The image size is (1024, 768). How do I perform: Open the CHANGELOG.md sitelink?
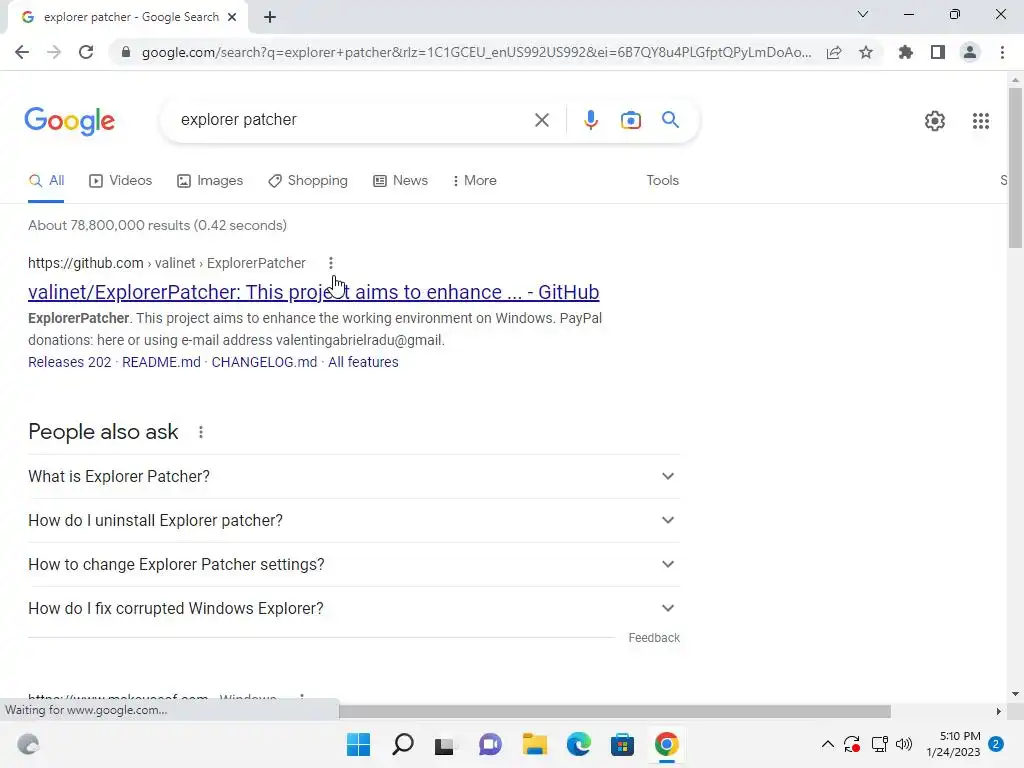click(x=264, y=362)
